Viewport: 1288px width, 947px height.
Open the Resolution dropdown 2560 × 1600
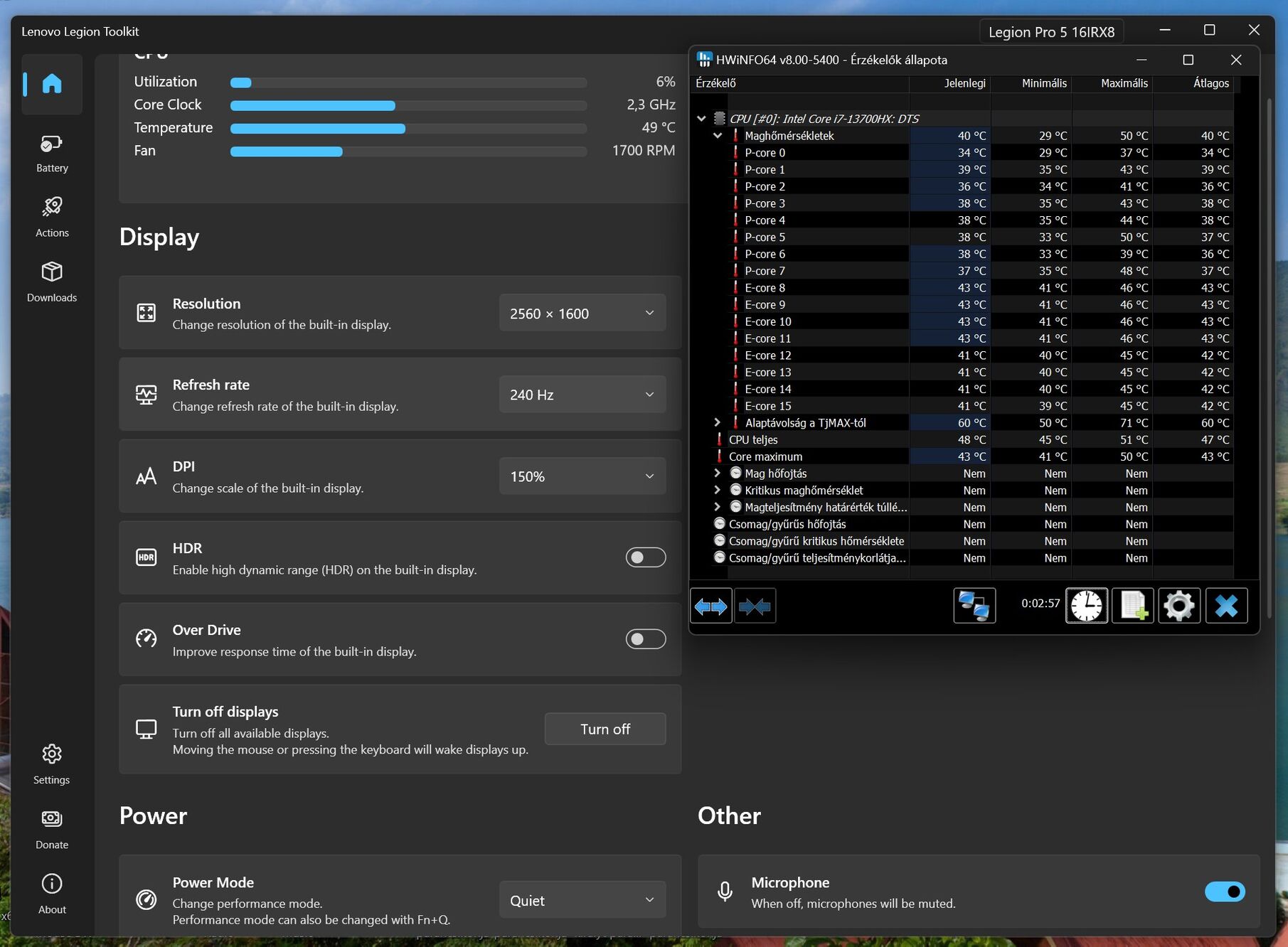pos(582,313)
